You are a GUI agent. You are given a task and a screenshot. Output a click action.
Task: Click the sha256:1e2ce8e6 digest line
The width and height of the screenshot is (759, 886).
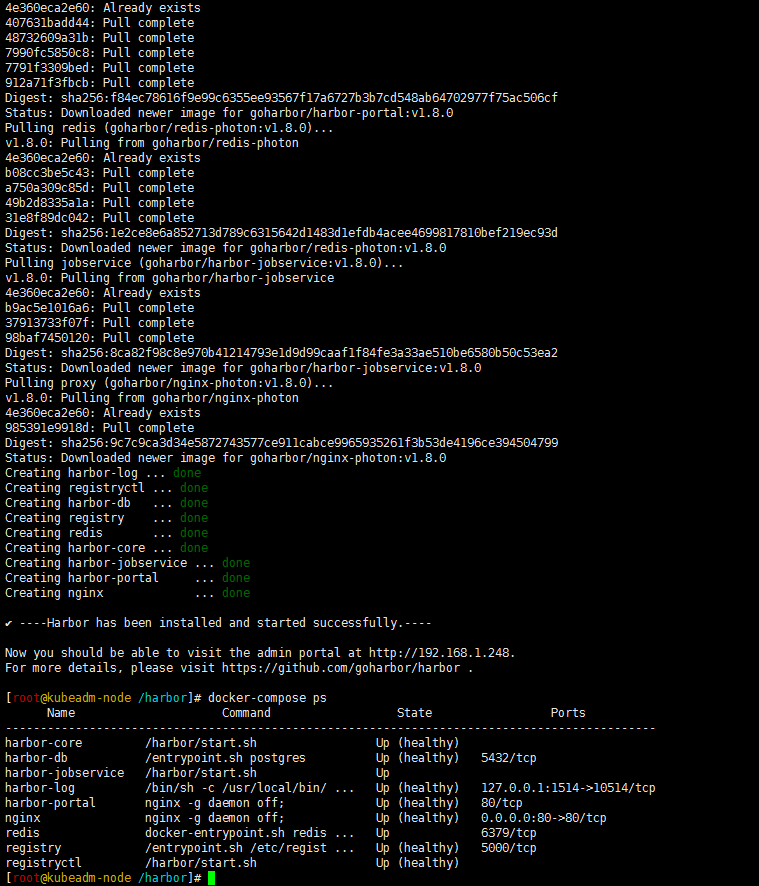(x=281, y=233)
